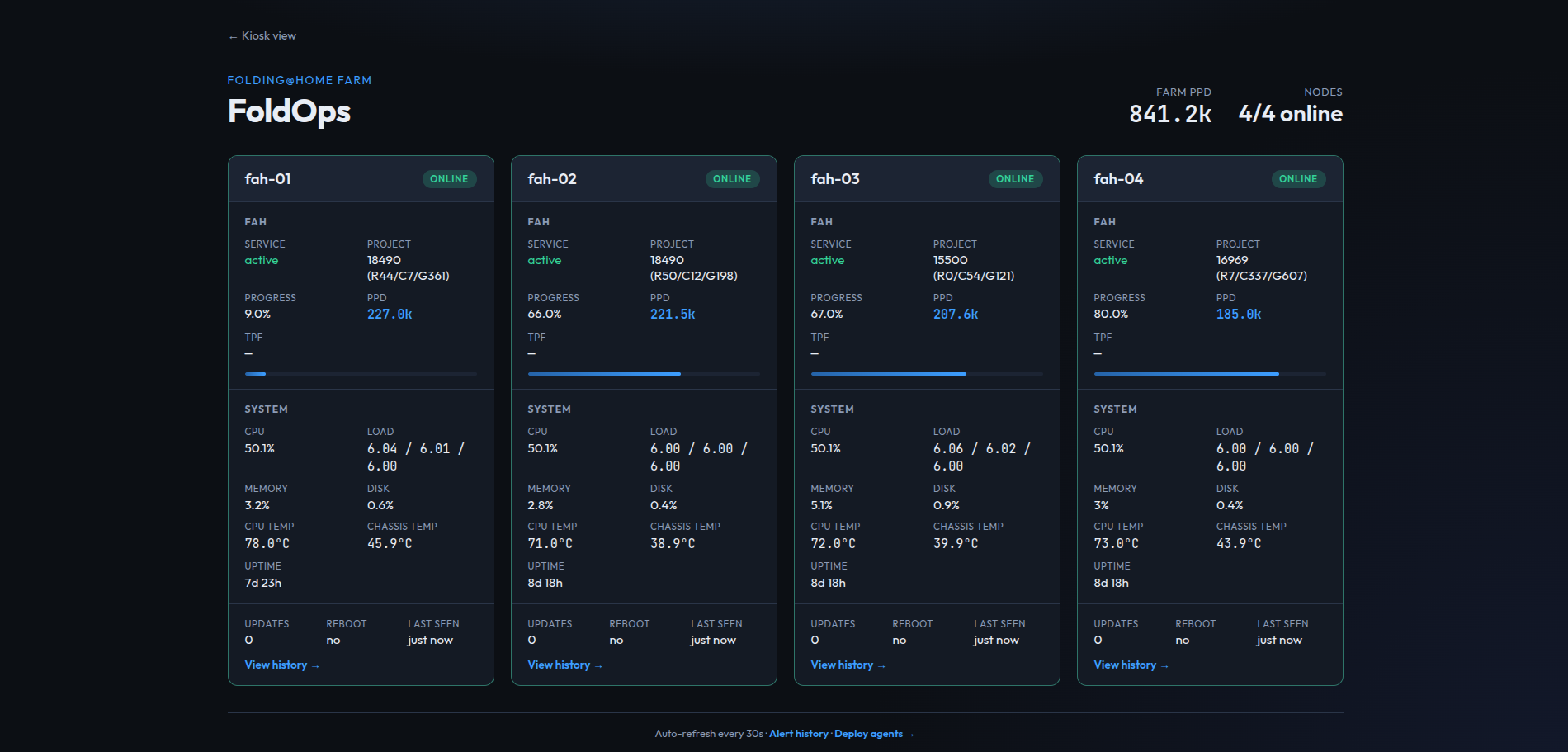Select the fah-03 card heading
Screen dimensions: 1568x752
(x=835, y=179)
